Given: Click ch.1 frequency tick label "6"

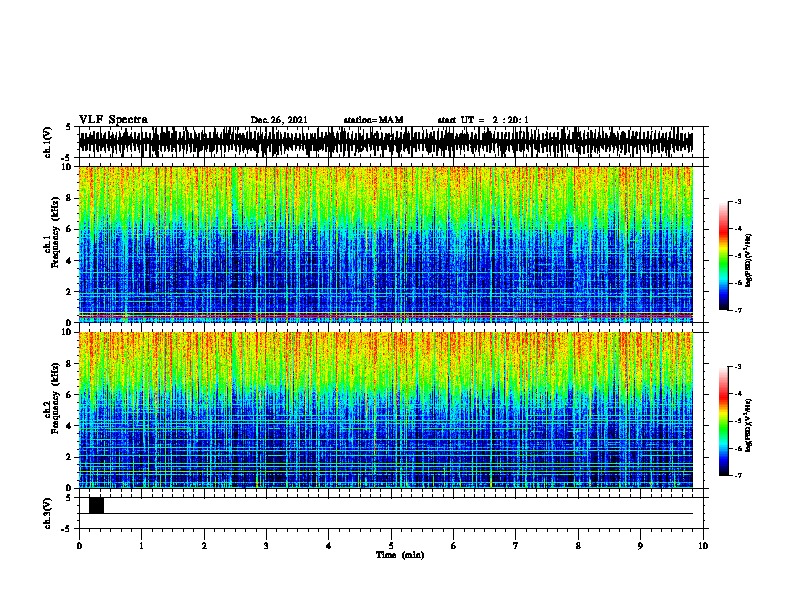Looking at the screenshot, I should click(x=69, y=229).
